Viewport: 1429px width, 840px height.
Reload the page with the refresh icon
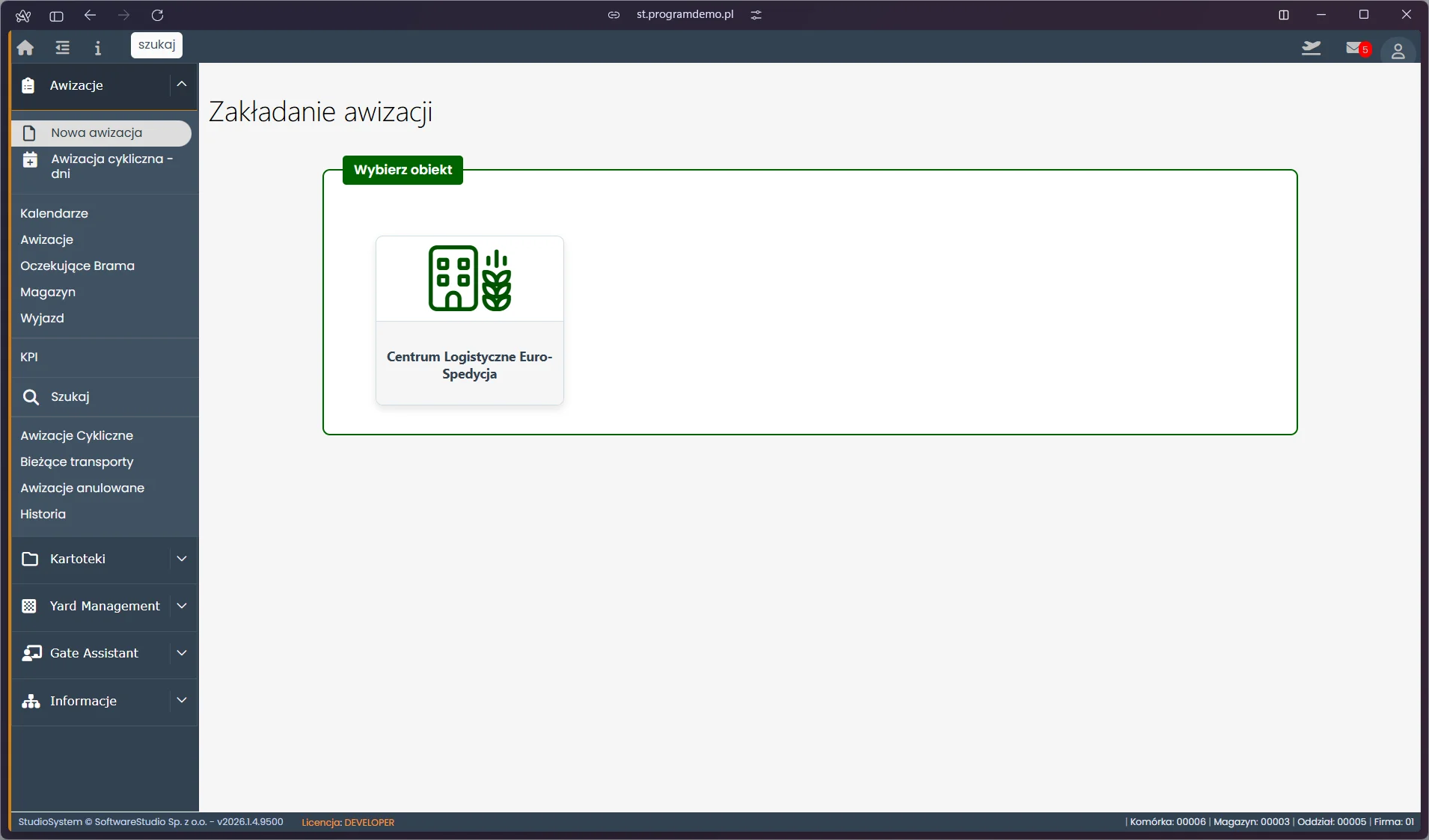157,15
